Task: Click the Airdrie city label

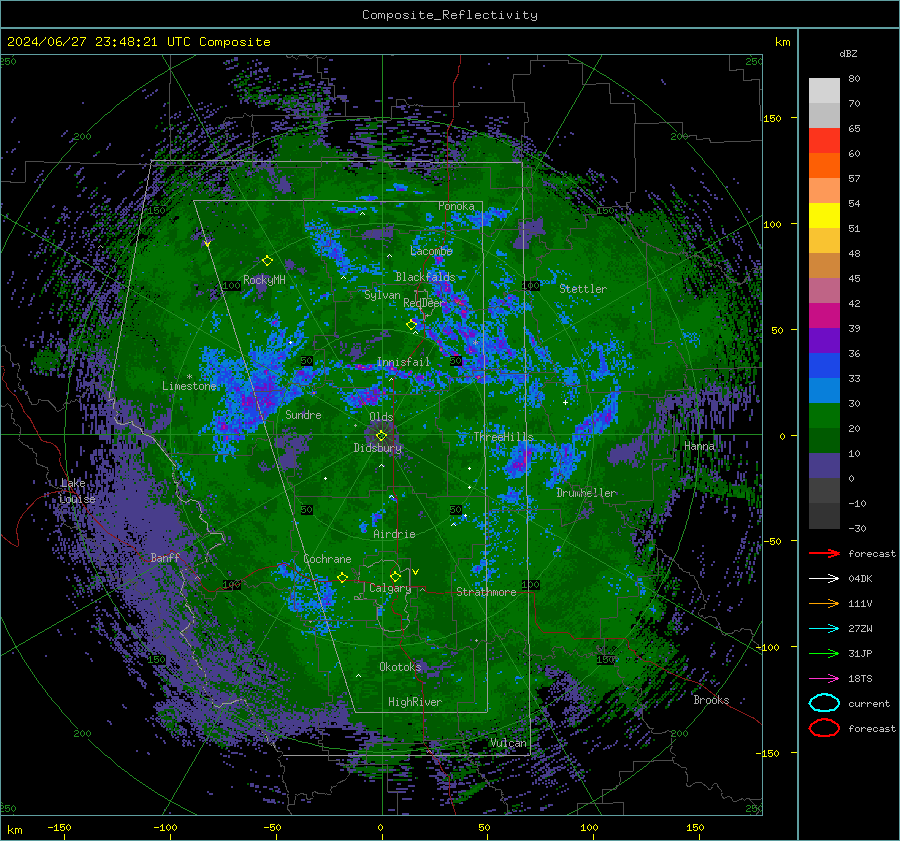Action: [394, 534]
